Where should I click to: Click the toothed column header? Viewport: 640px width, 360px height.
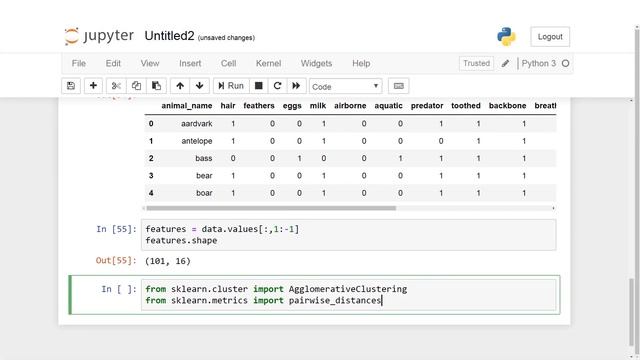pos(466,106)
